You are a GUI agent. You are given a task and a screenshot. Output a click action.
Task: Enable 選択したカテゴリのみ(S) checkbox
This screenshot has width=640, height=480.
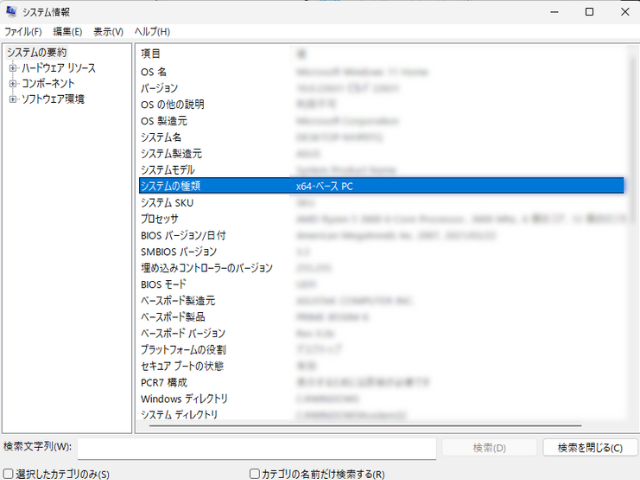(x=8, y=473)
